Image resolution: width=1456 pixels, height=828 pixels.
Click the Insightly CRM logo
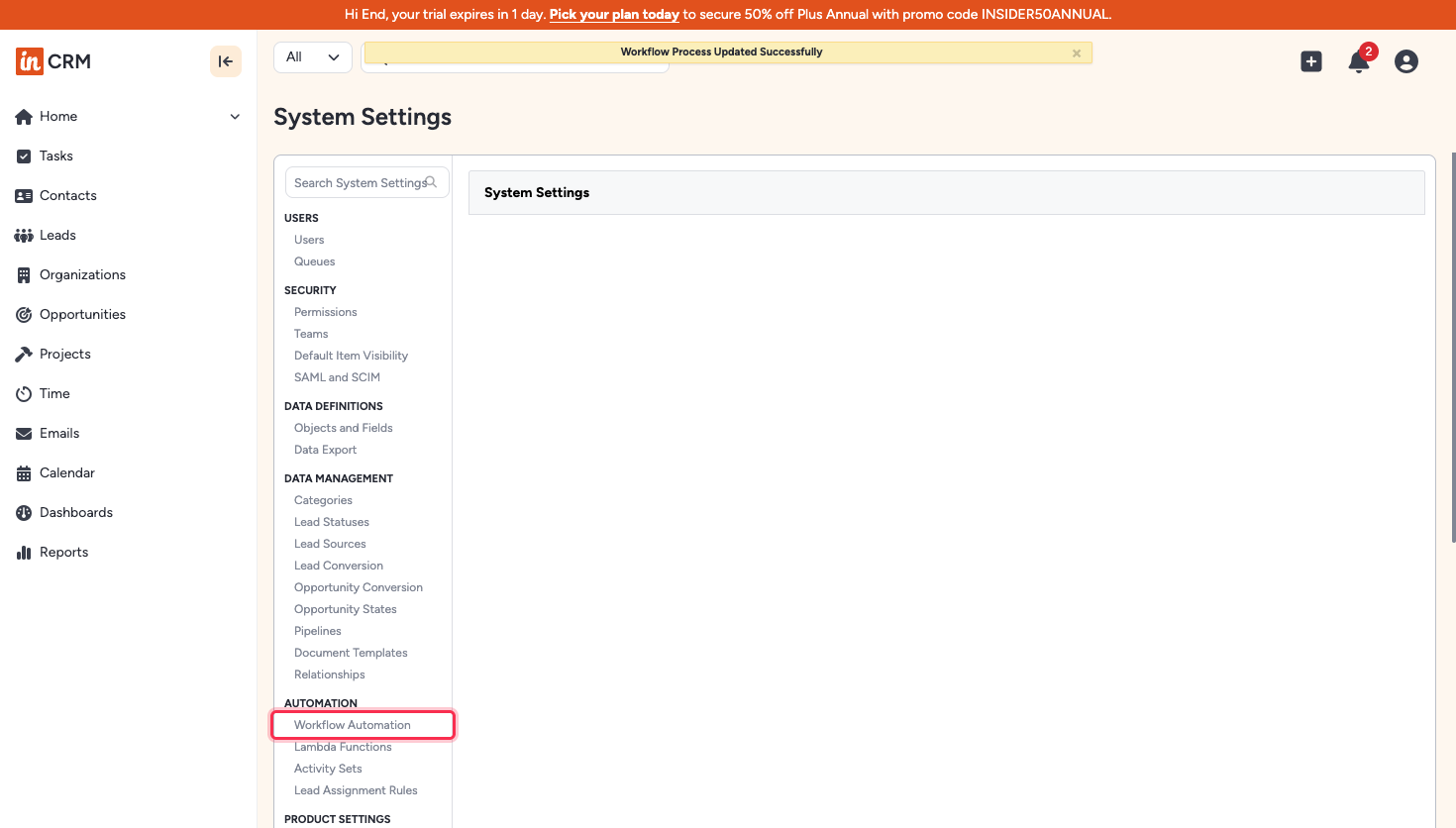[53, 61]
